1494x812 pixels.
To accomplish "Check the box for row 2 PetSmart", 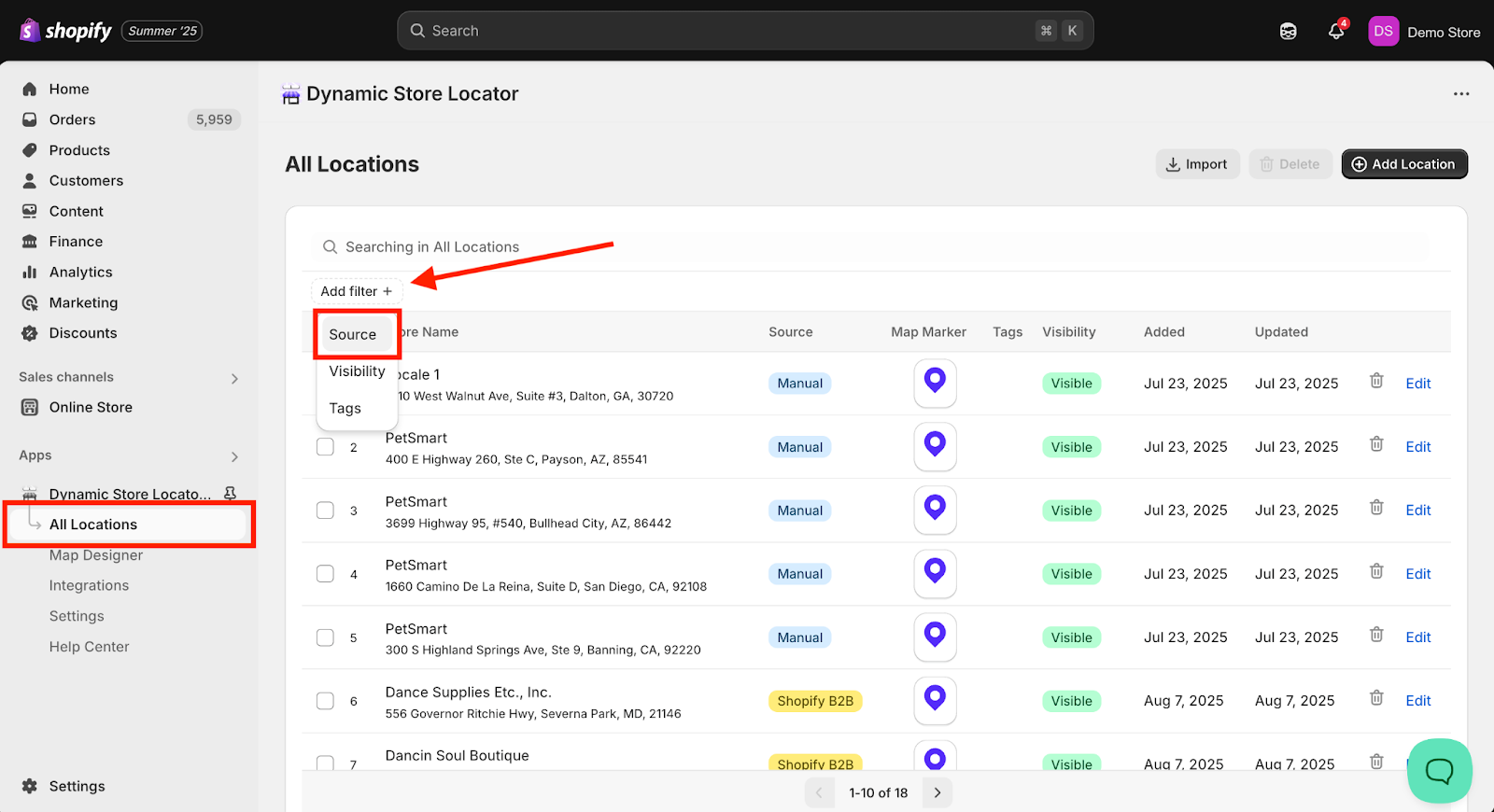I will (x=325, y=447).
